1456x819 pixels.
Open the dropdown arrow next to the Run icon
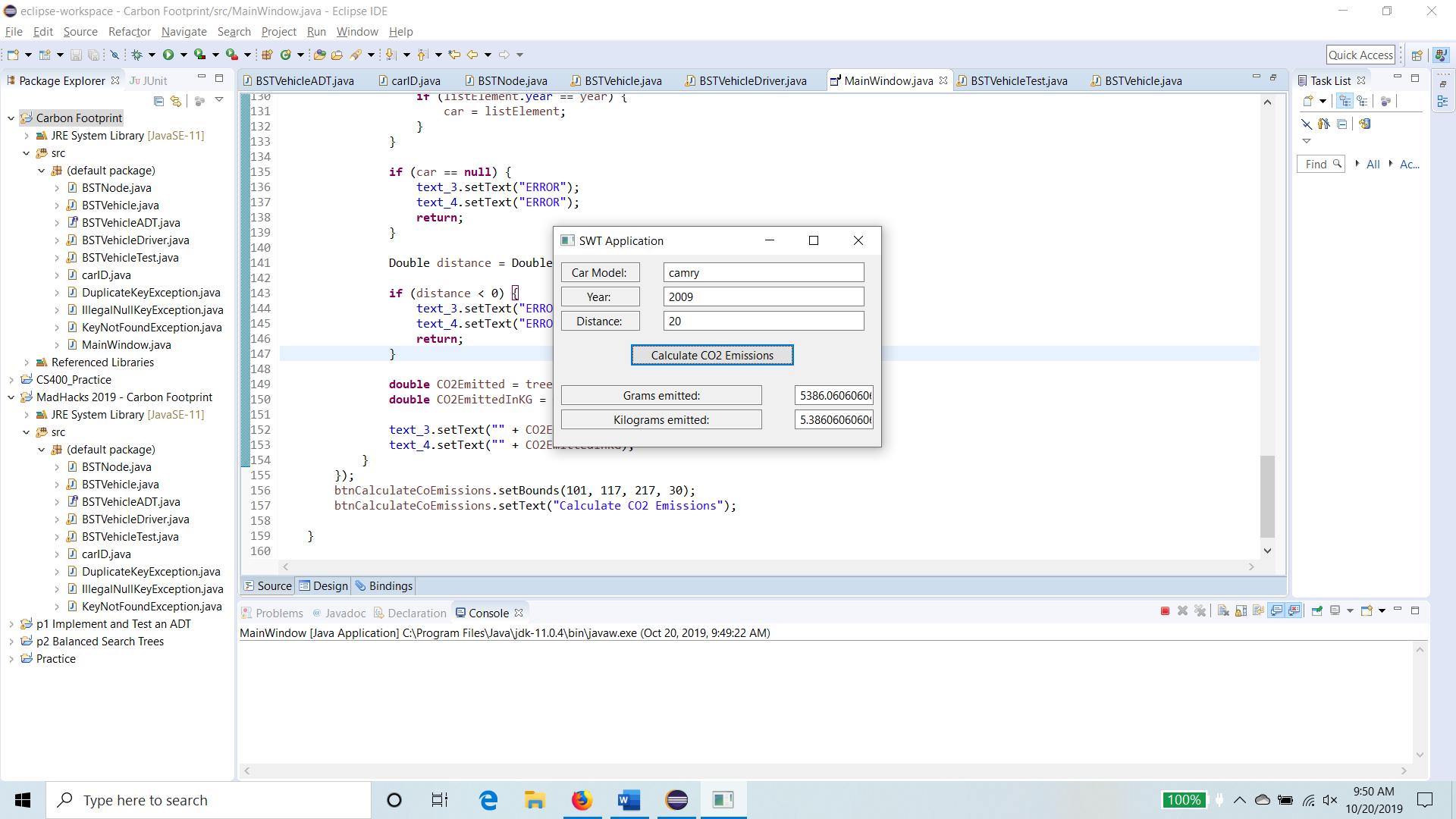[183, 55]
